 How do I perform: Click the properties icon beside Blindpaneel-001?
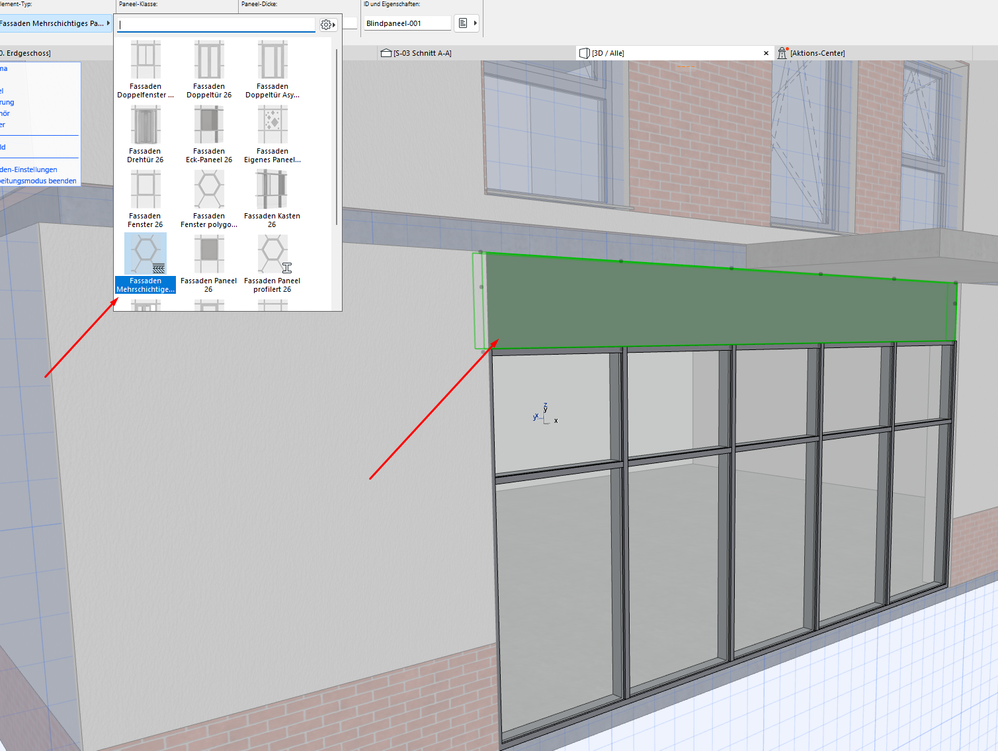[x=462, y=22]
